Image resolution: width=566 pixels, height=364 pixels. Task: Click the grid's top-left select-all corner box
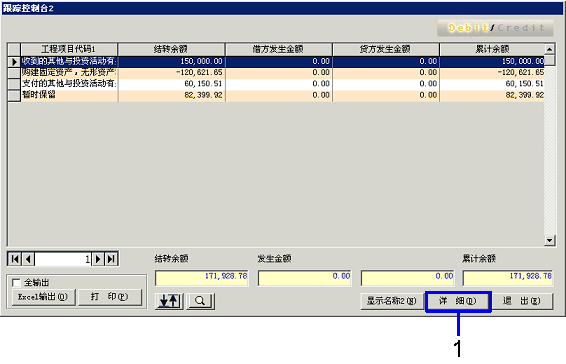pyautogui.click(x=14, y=49)
